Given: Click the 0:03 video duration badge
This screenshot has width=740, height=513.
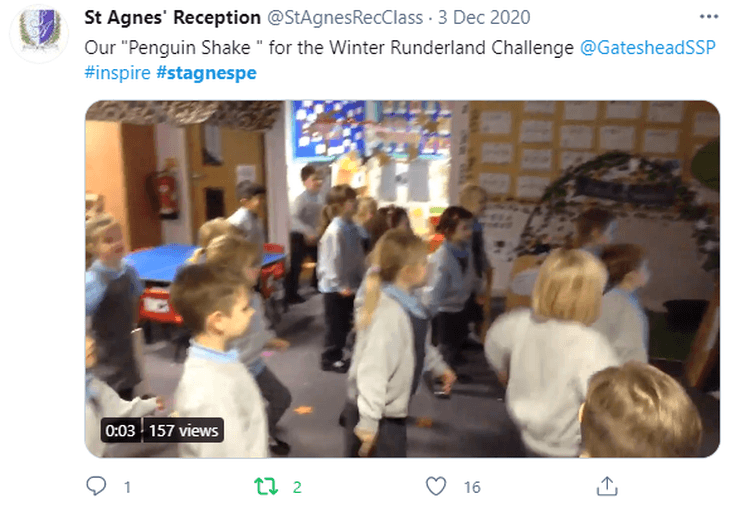Looking at the screenshot, I should [x=120, y=430].
